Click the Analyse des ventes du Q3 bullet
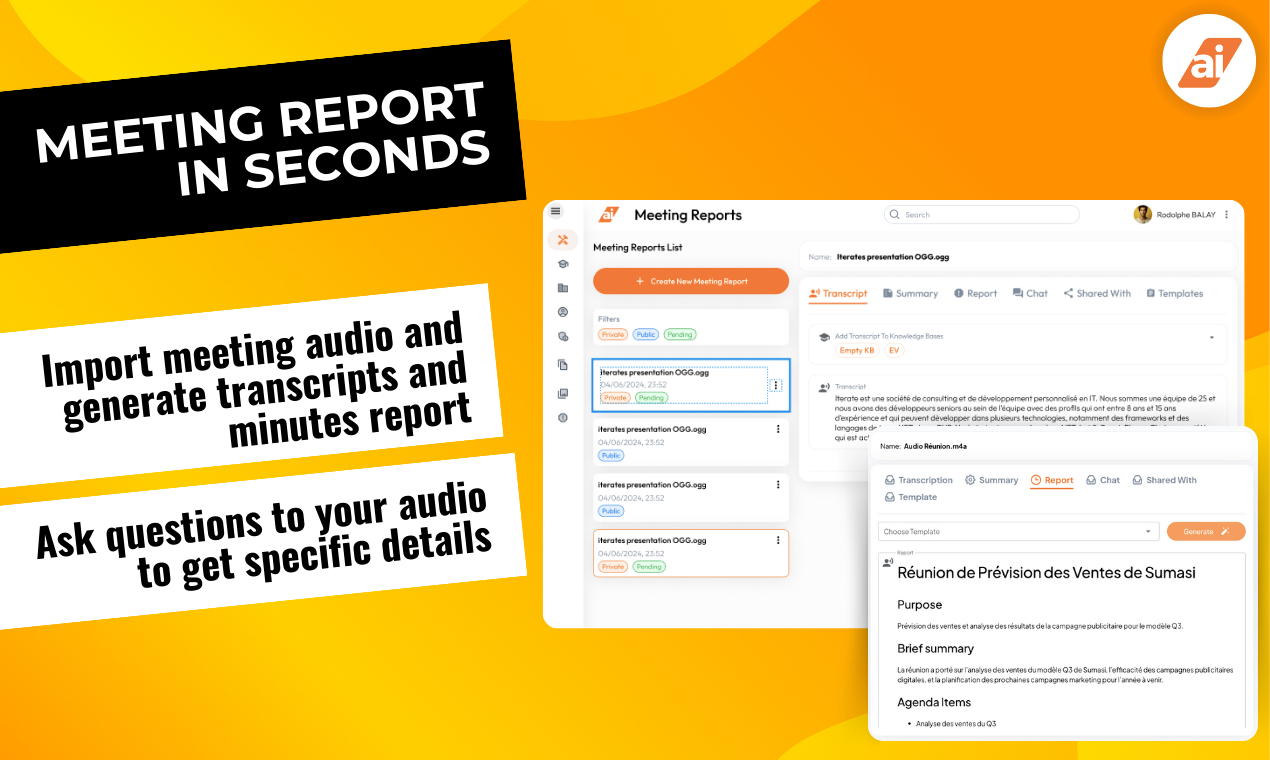 pyautogui.click(x=956, y=723)
